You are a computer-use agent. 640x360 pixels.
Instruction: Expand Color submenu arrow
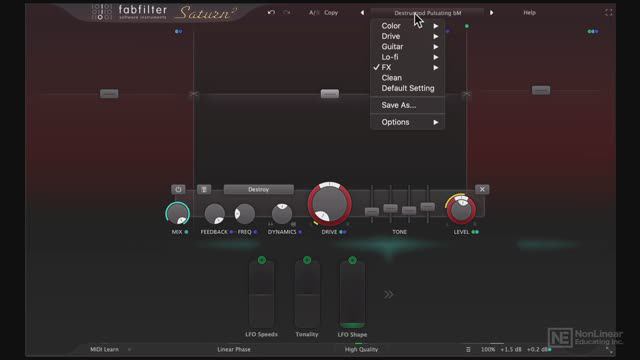pyautogui.click(x=436, y=26)
